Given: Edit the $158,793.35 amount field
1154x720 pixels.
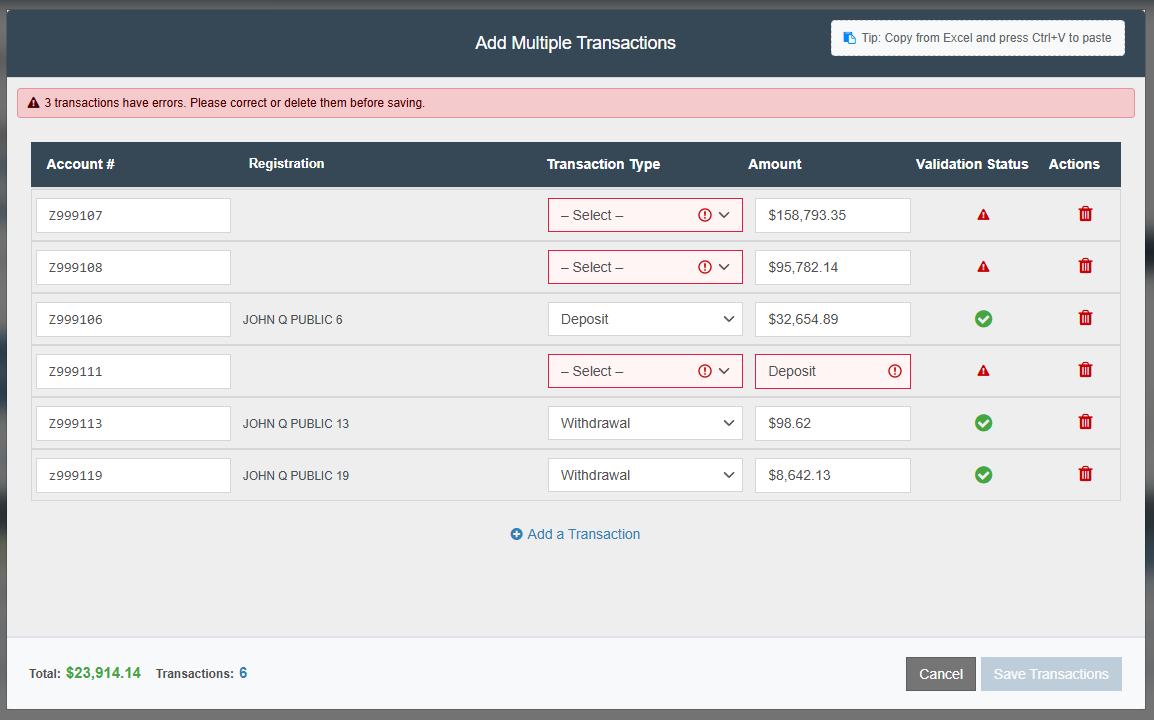Looking at the screenshot, I should pyautogui.click(x=832, y=215).
